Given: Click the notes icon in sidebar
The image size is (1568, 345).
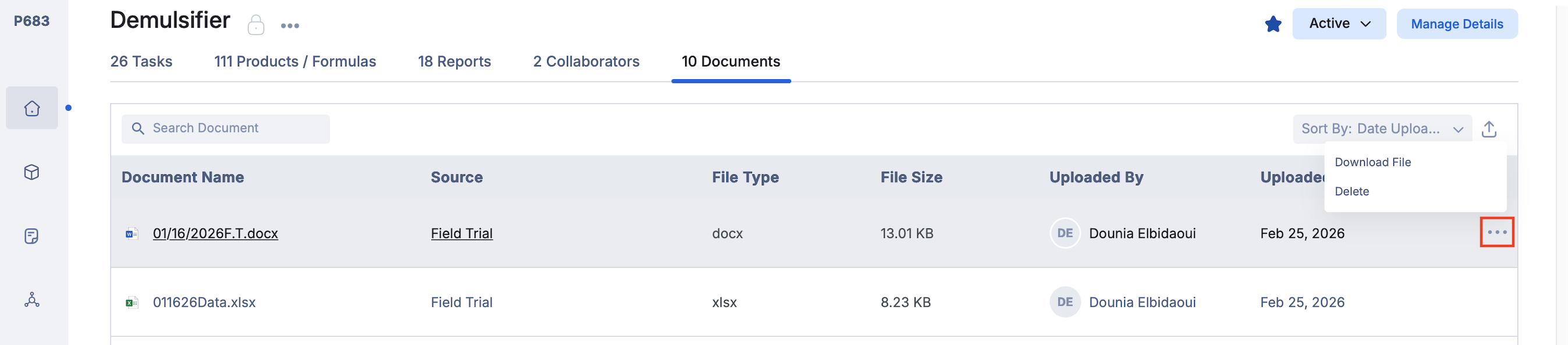Looking at the screenshot, I should pos(31,236).
